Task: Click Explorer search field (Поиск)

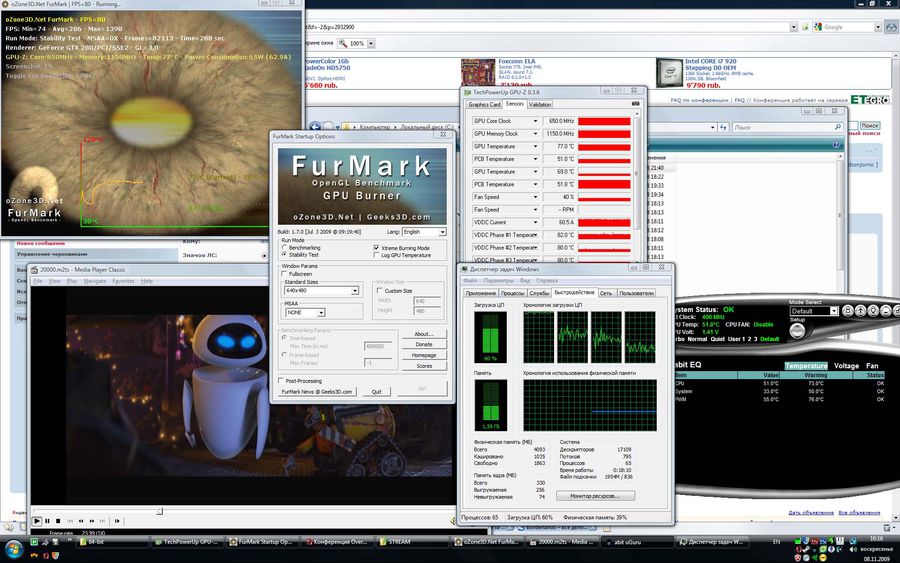Action: 787,127
